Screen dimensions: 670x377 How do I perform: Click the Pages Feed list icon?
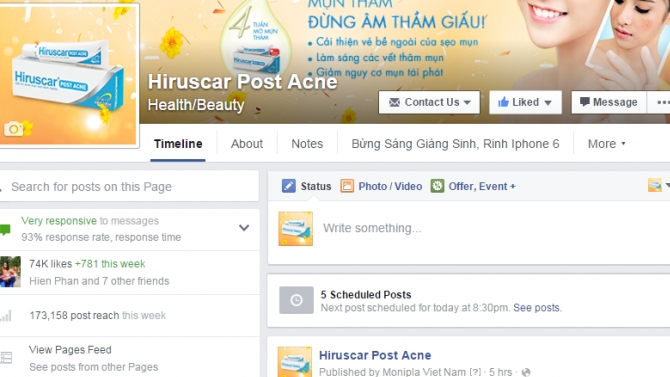[x=6, y=358]
